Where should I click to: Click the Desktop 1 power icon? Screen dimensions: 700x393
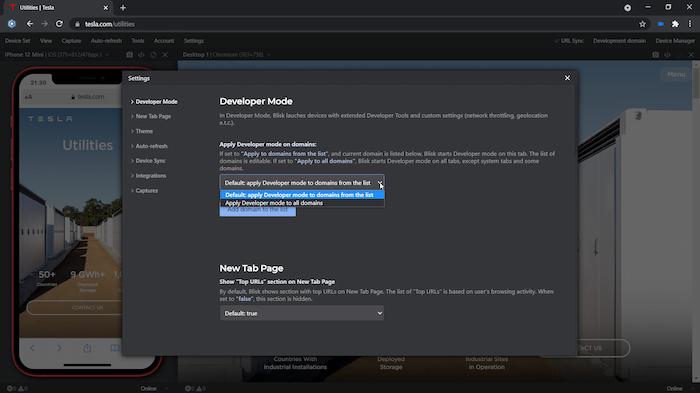click(x=667, y=54)
